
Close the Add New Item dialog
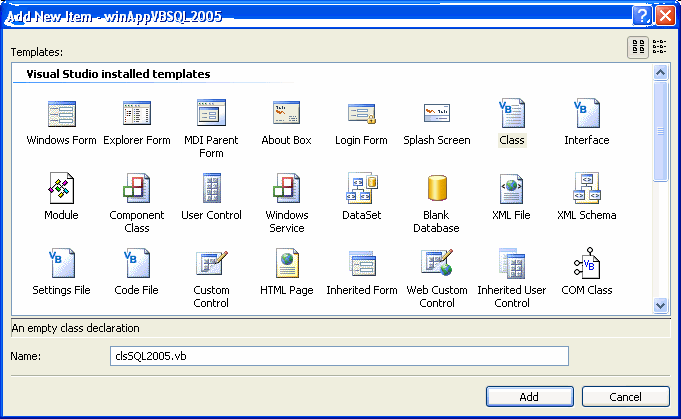[x=665, y=16]
